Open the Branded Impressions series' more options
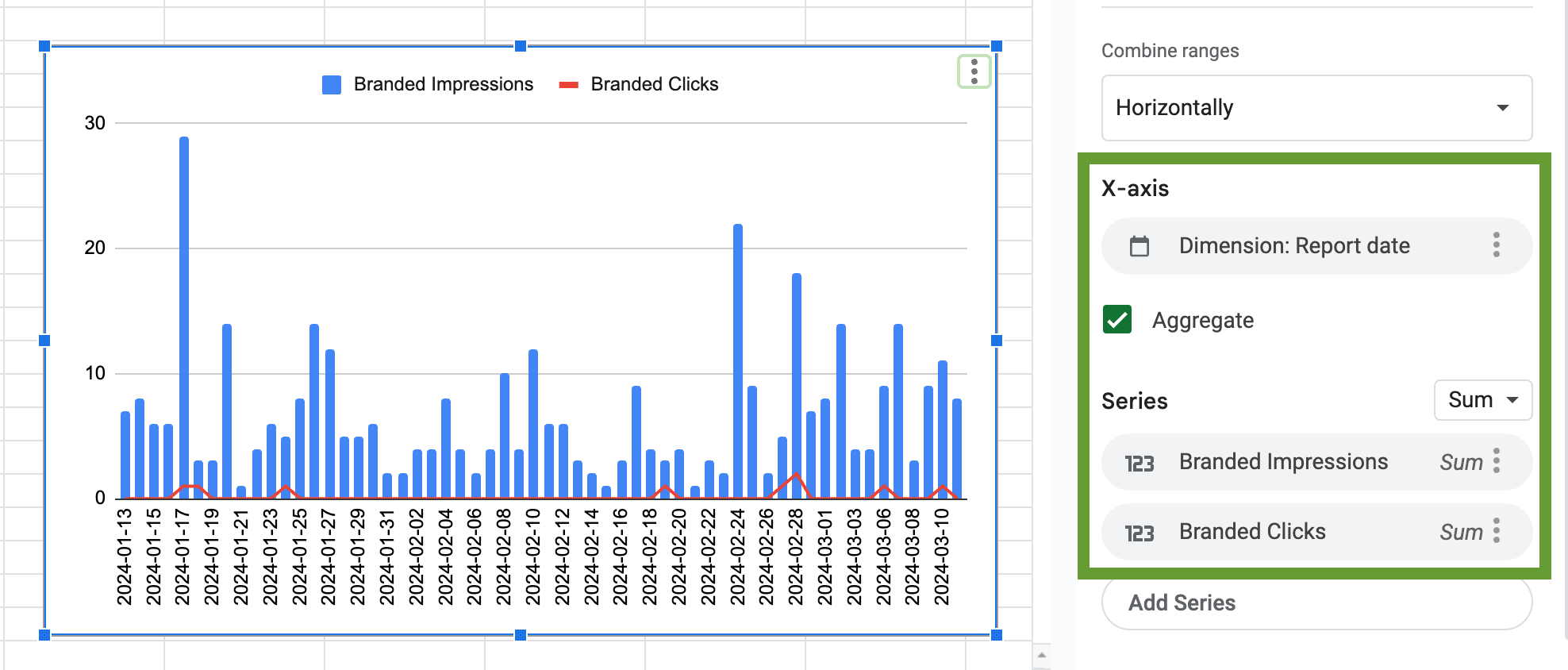1568x670 pixels. [1497, 461]
